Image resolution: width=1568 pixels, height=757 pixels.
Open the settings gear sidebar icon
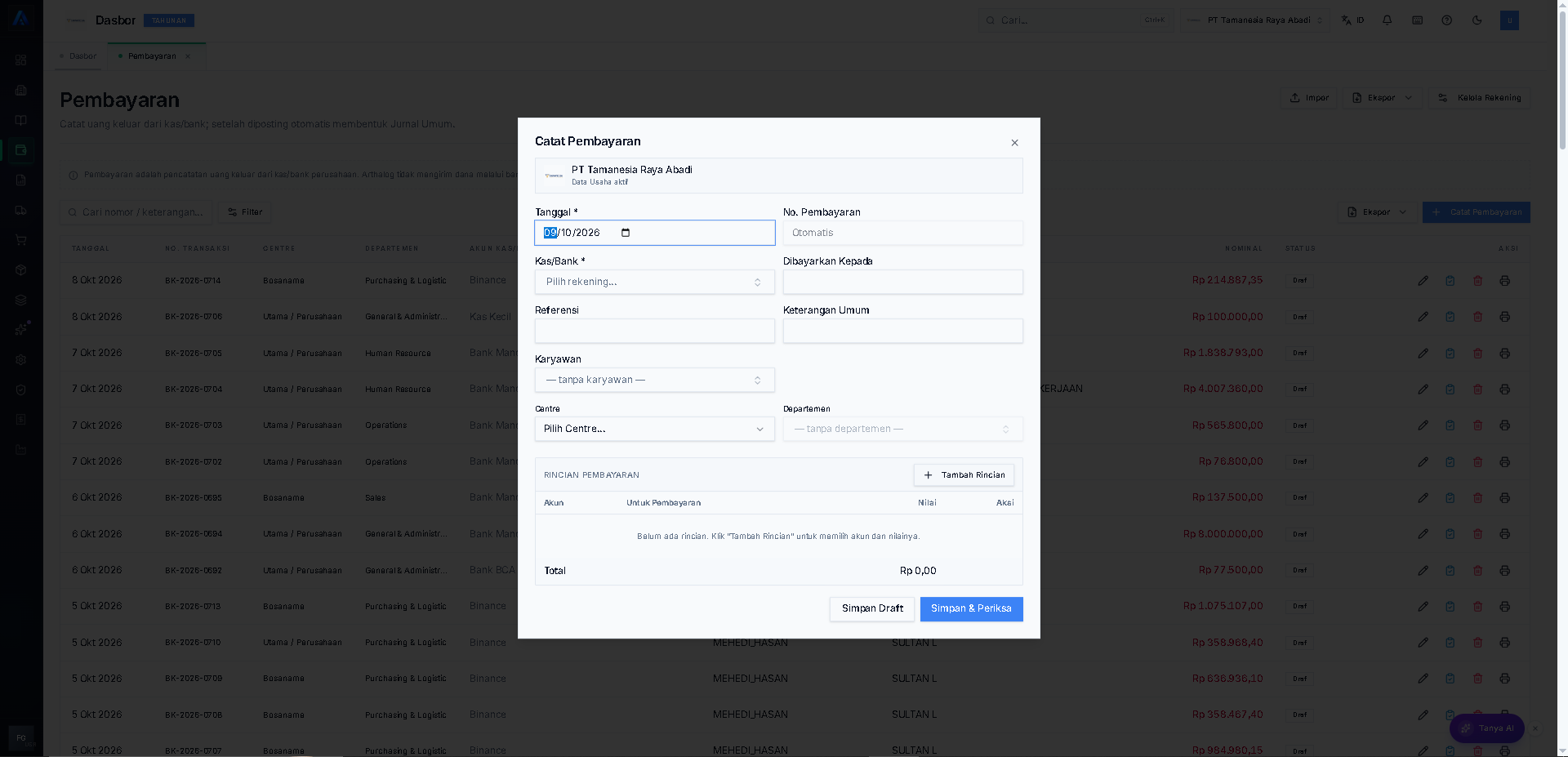pos(21,360)
